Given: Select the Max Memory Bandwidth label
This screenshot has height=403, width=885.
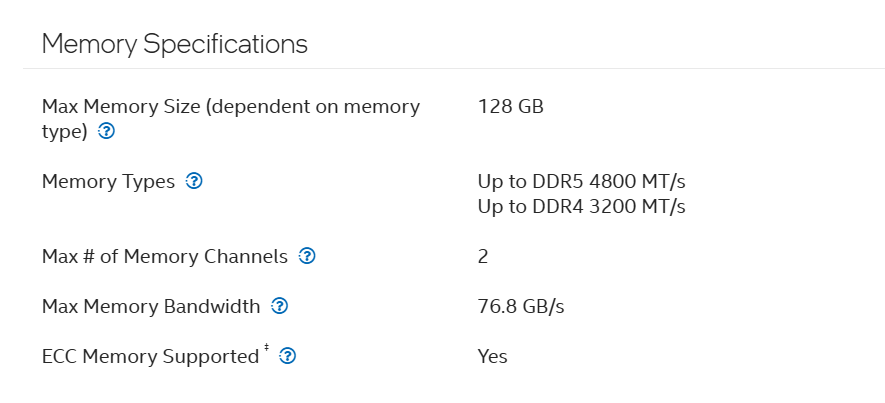Looking at the screenshot, I should click(151, 306).
